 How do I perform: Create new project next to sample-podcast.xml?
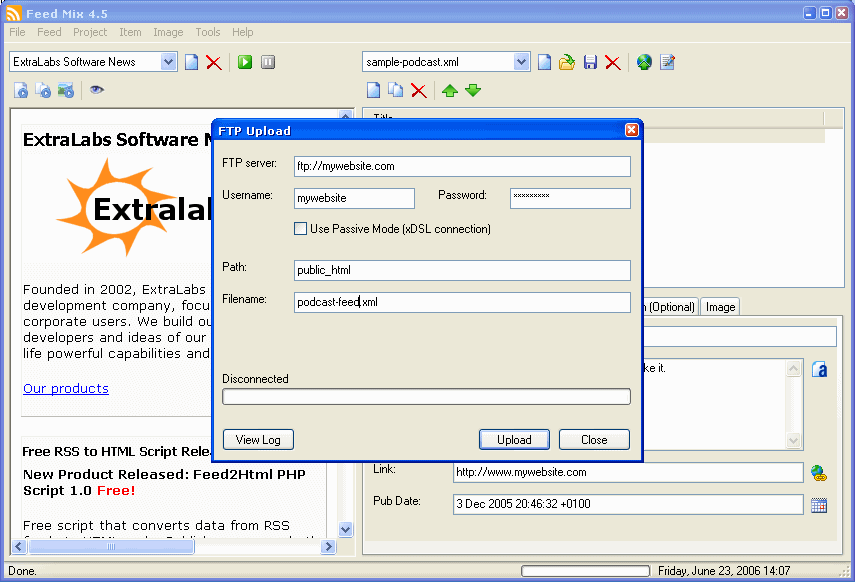(x=544, y=62)
